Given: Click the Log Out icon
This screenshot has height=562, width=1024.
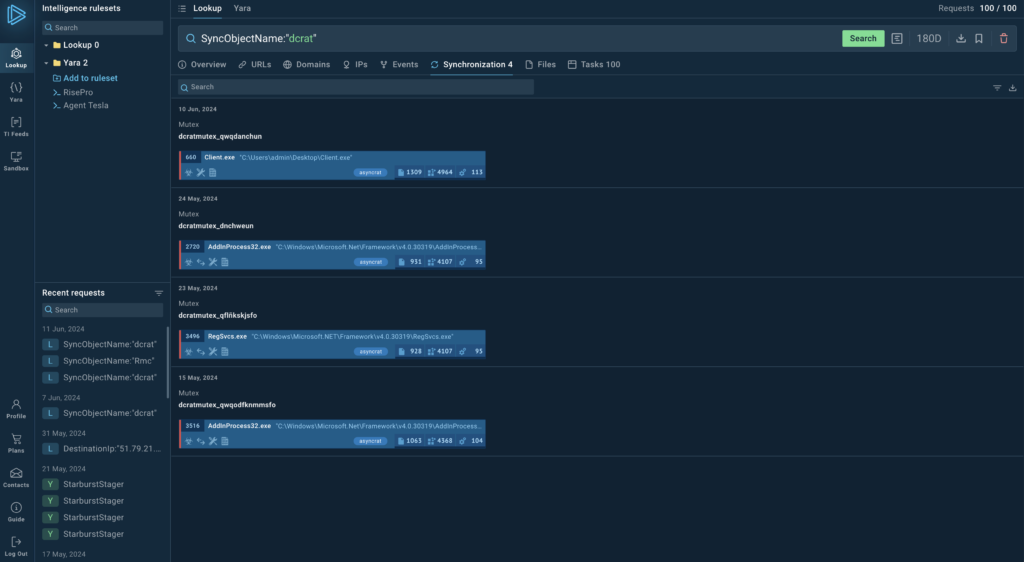Looking at the screenshot, I should pos(16,546).
